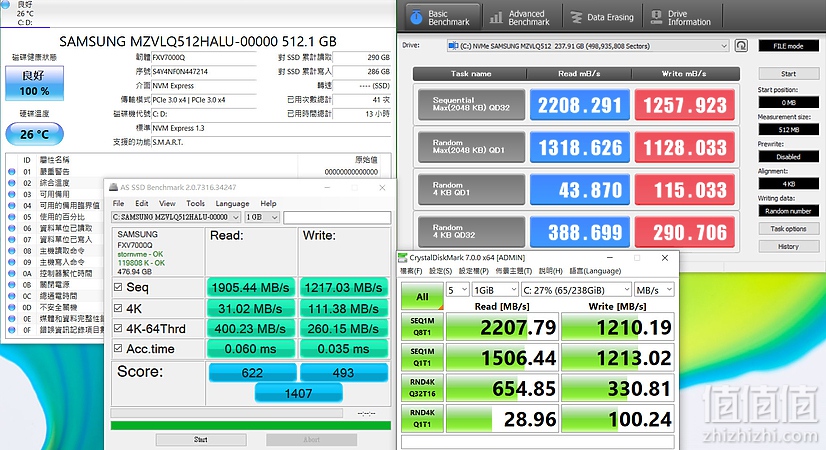Expand the MB/s unit dropdown
Image resolution: width=826 pixels, height=450 pixels.
point(654,290)
